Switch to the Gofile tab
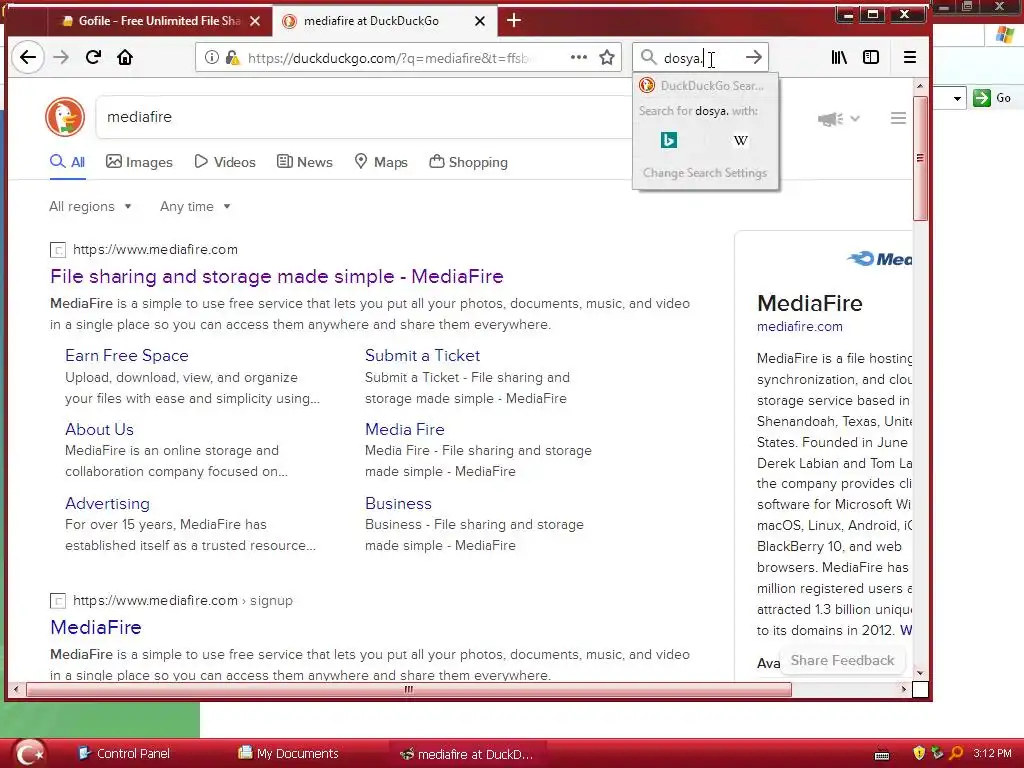Image resolution: width=1024 pixels, height=768 pixels. click(159, 21)
